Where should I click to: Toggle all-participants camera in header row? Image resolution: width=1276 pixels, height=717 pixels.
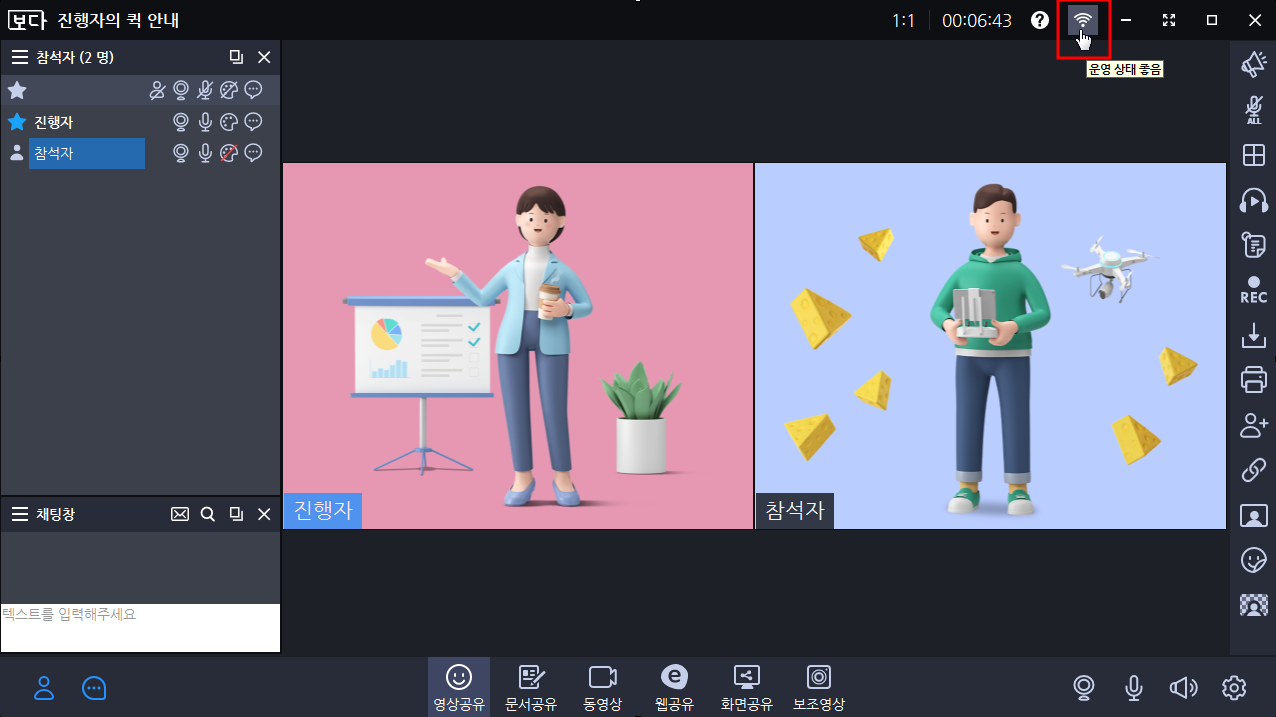point(181,90)
